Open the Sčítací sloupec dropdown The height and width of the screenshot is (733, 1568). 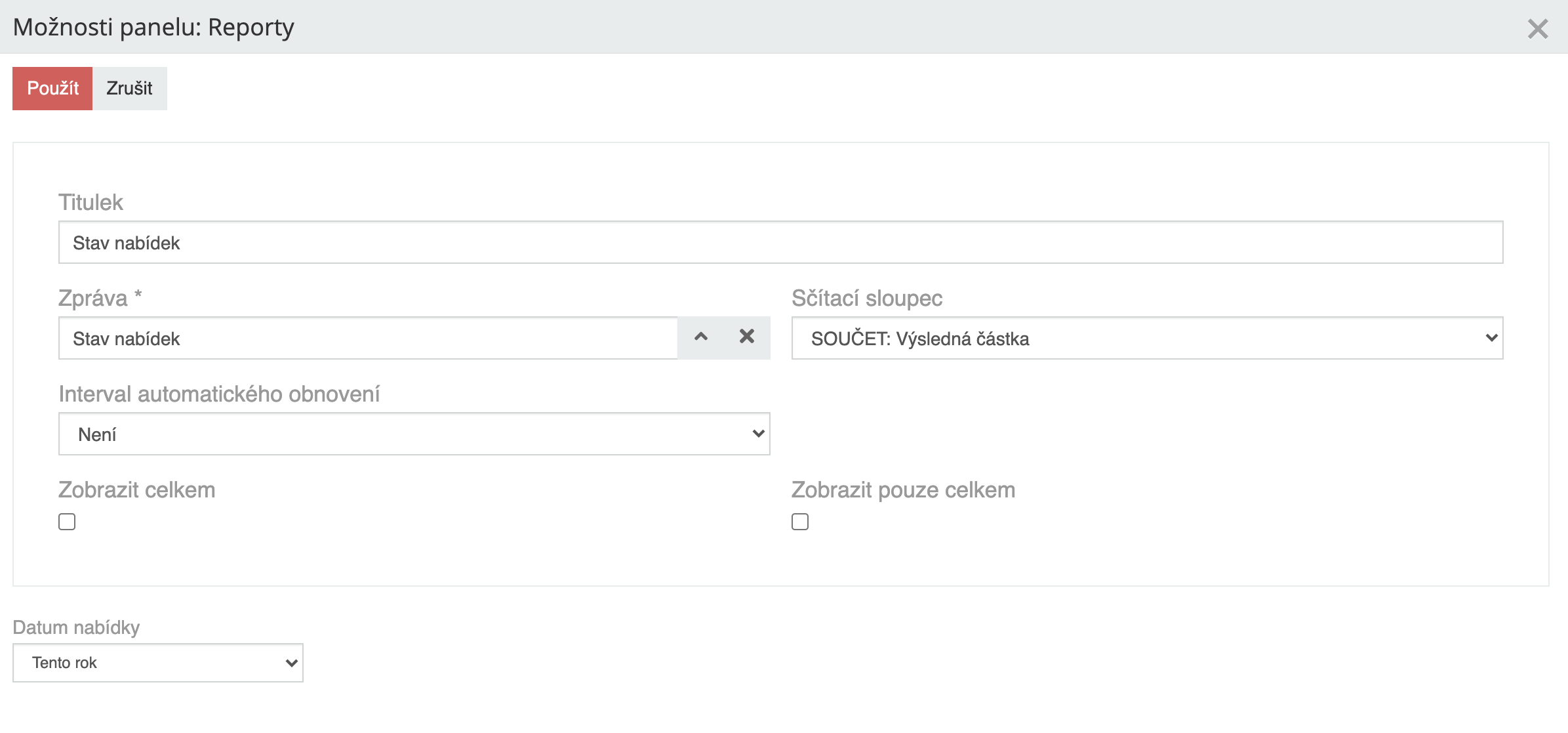pos(1147,338)
